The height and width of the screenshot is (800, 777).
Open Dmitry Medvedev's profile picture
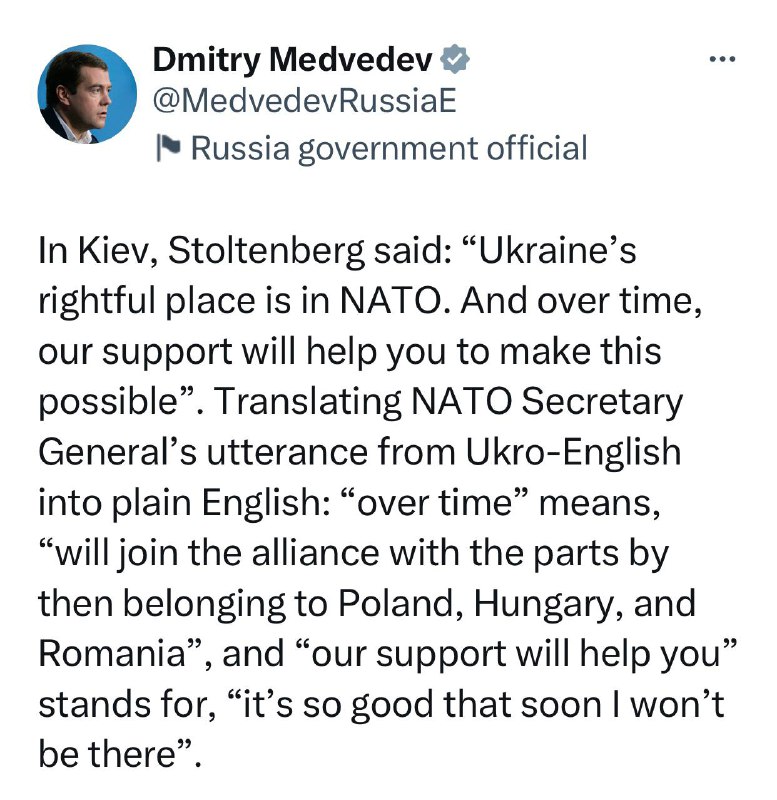click(87, 94)
